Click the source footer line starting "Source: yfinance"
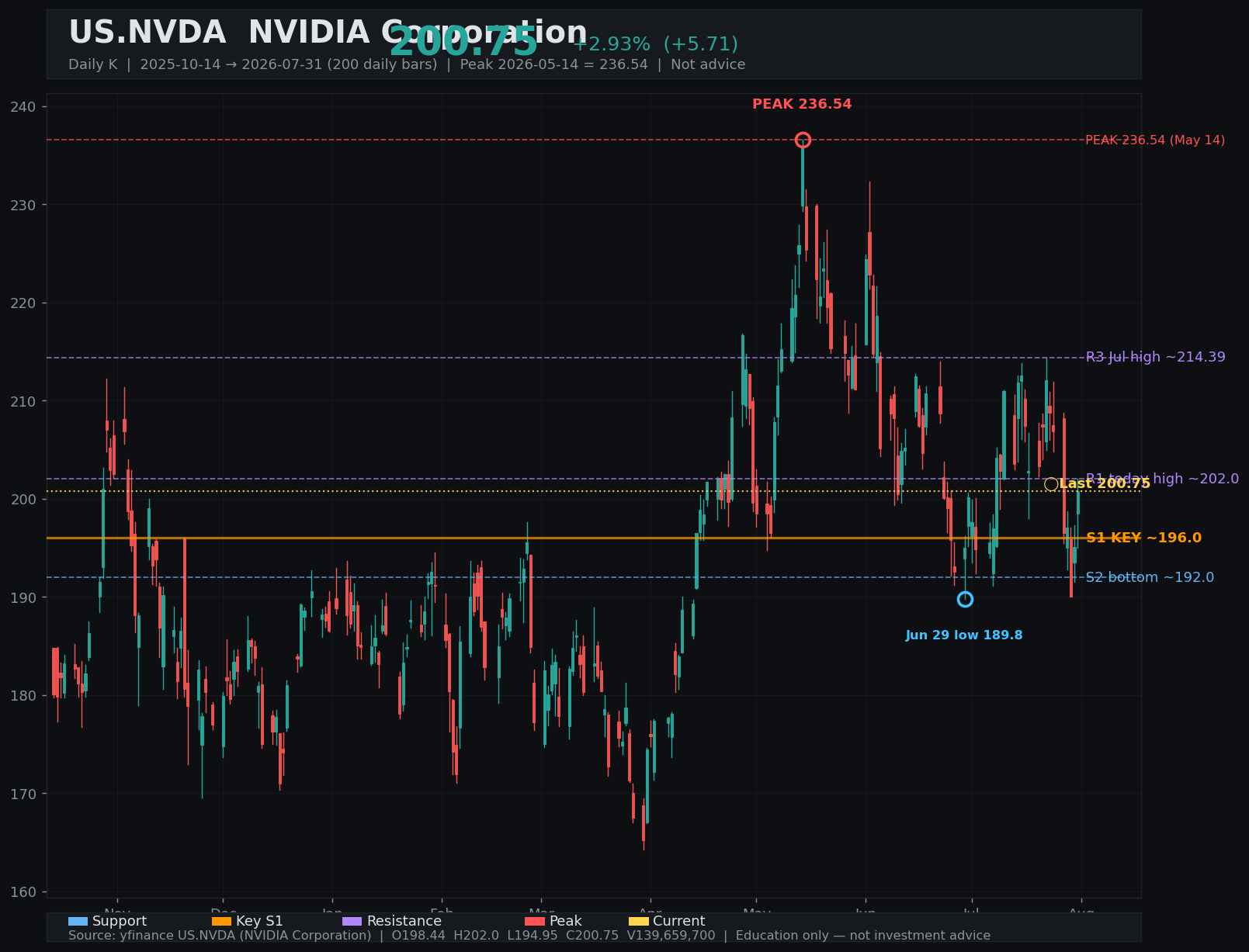The height and width of the screenshot is (952, 1249). pyautogui.click(x=529, y=936)
